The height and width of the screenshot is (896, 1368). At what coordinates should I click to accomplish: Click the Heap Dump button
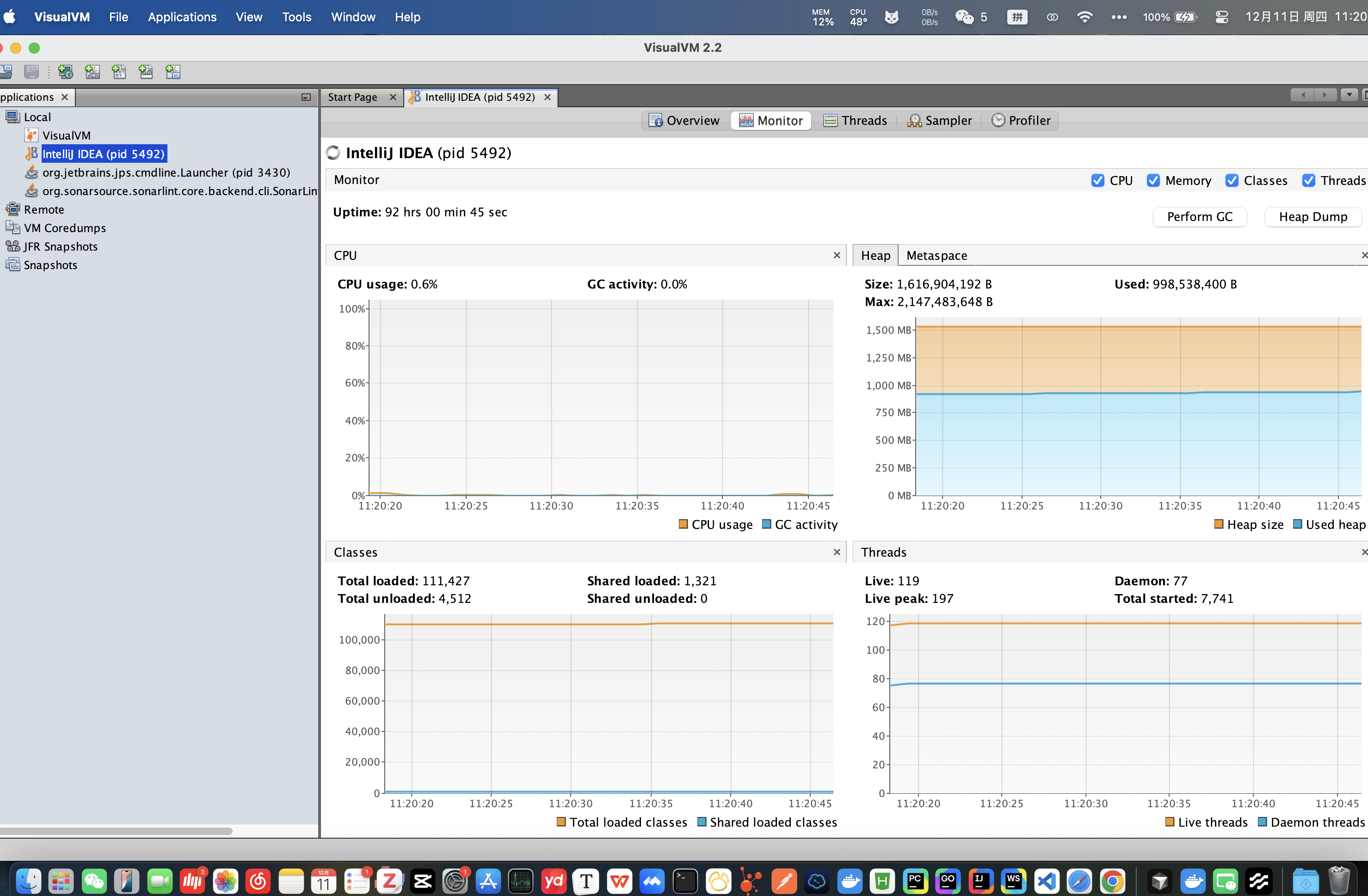(1312, 217)
